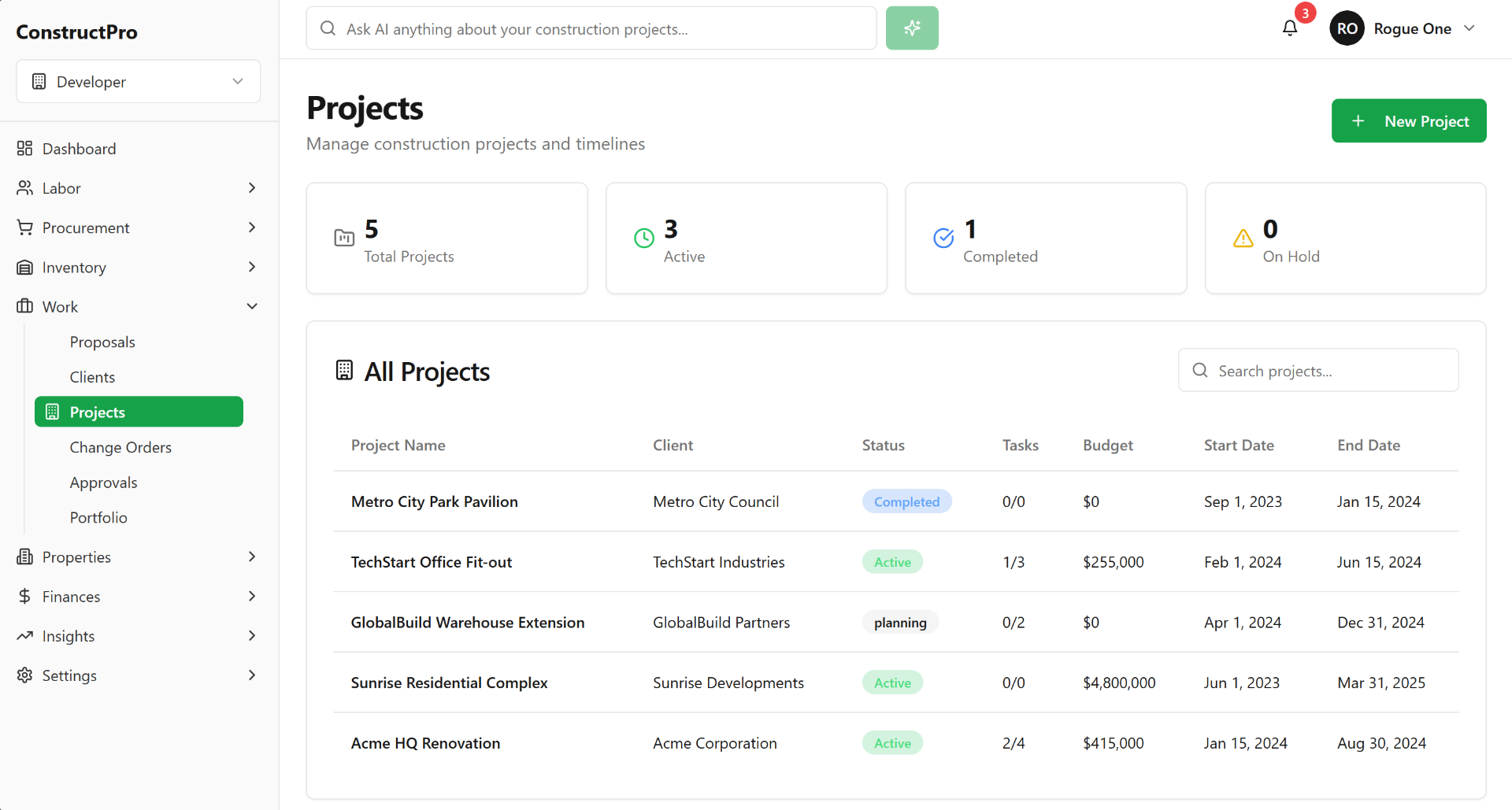Open the Proposals menu item
1512x810 pixels.
pyautogui.click(x=102, y=342)
